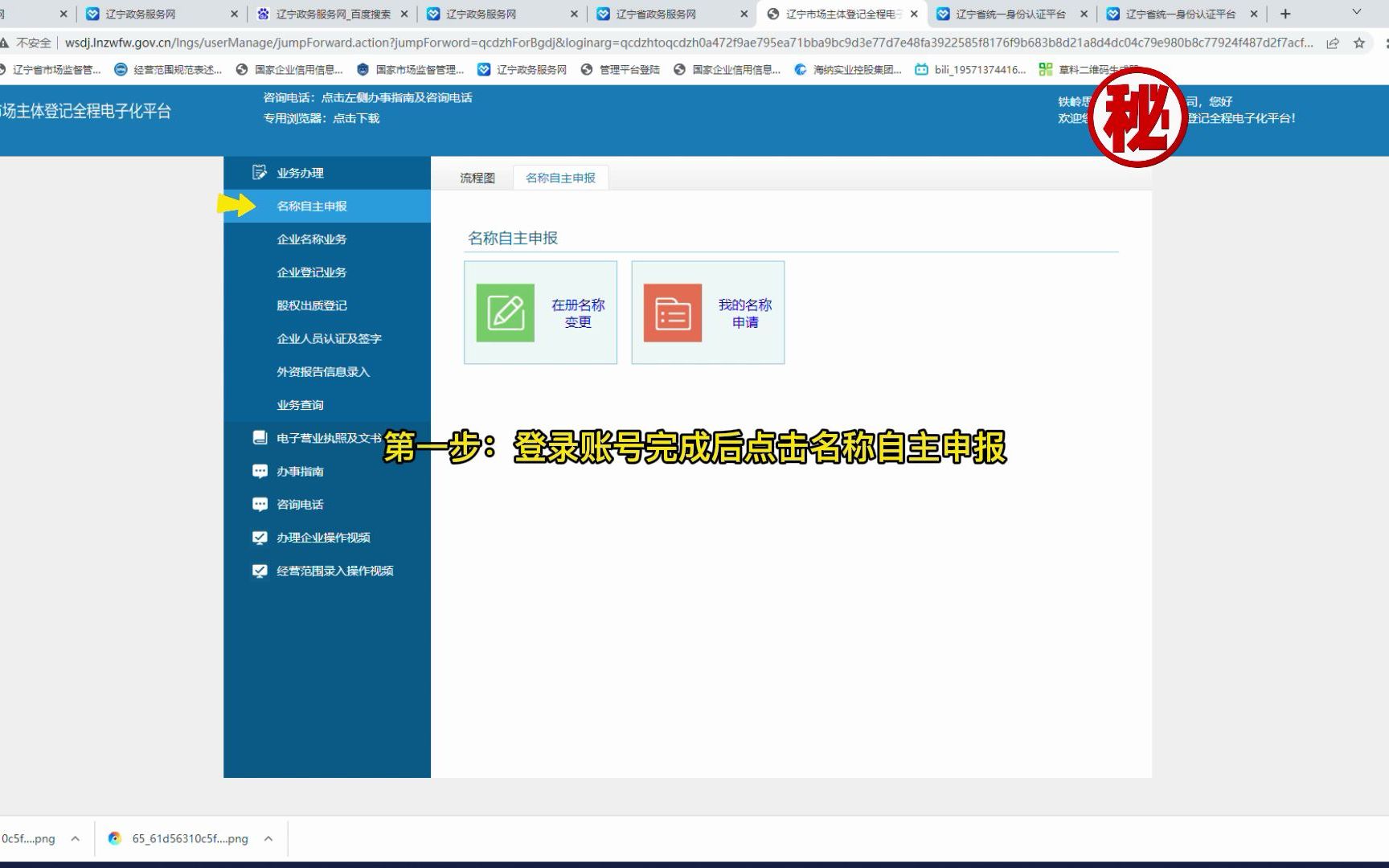Open a new browser tab with plus
The image size is (1389, 868).
(1285, 14)
